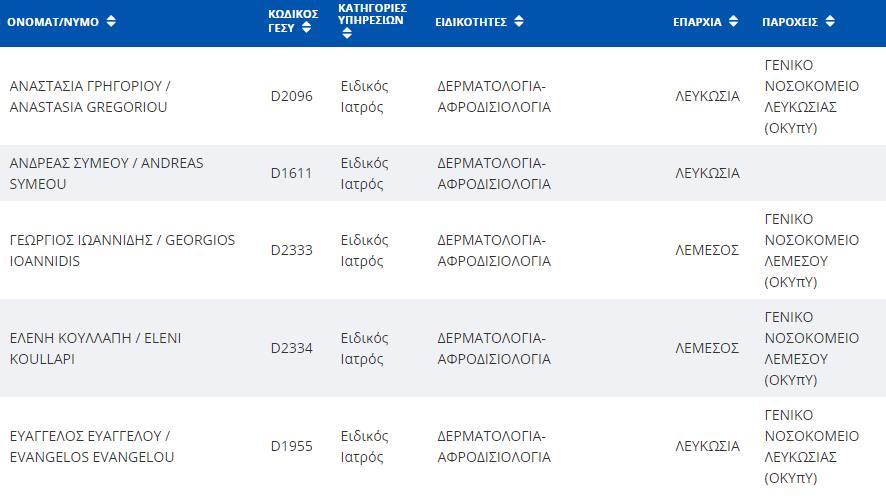Sort by ΚΑΤΗΓΟΡΙΕΣ ΥΠΗΡΕΣΙΩΝ arrow icon

pos(347,33)
